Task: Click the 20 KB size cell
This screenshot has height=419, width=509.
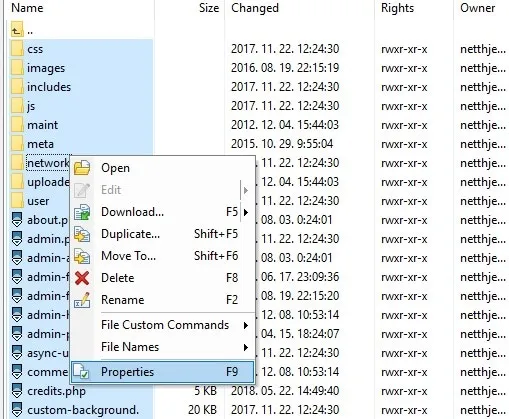Action: point(202,410)
